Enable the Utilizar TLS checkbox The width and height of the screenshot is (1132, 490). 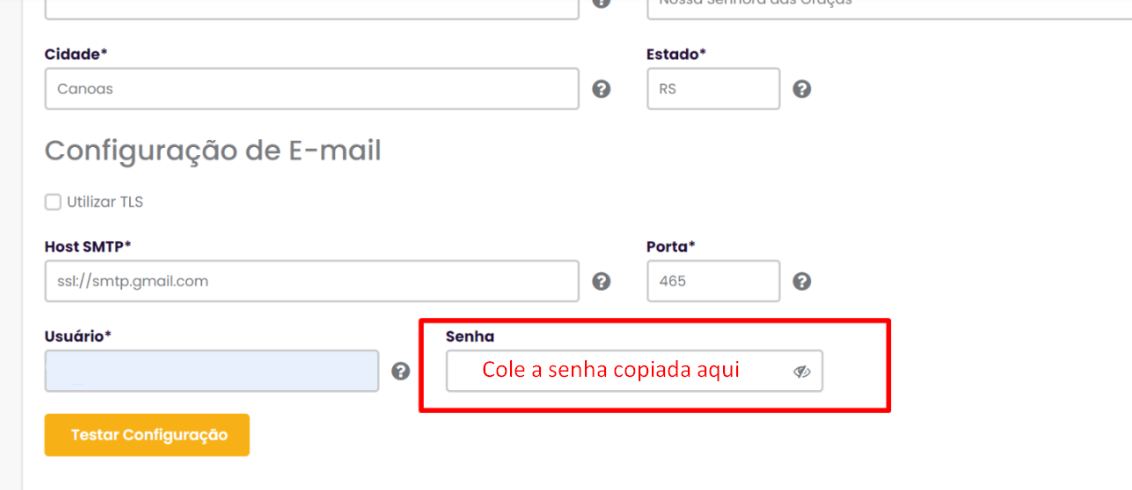click(x=53, y=202)
